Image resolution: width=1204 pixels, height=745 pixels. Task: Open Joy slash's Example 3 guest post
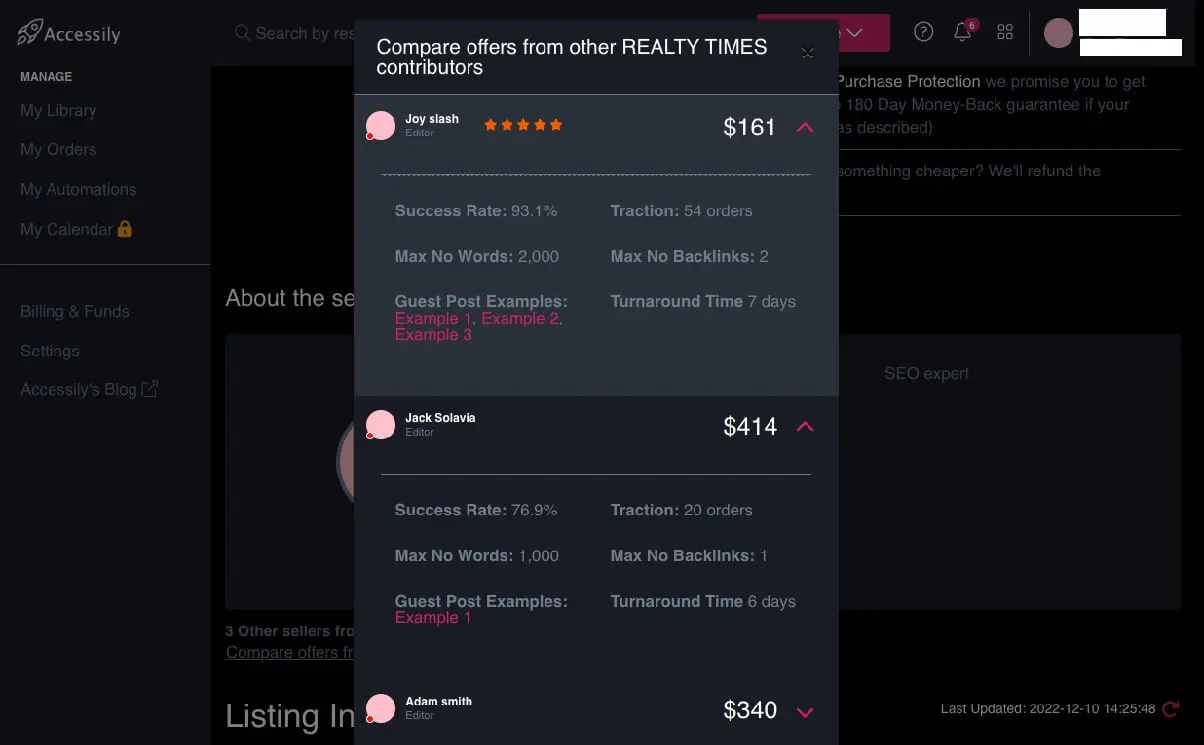(x=433, y=334)
